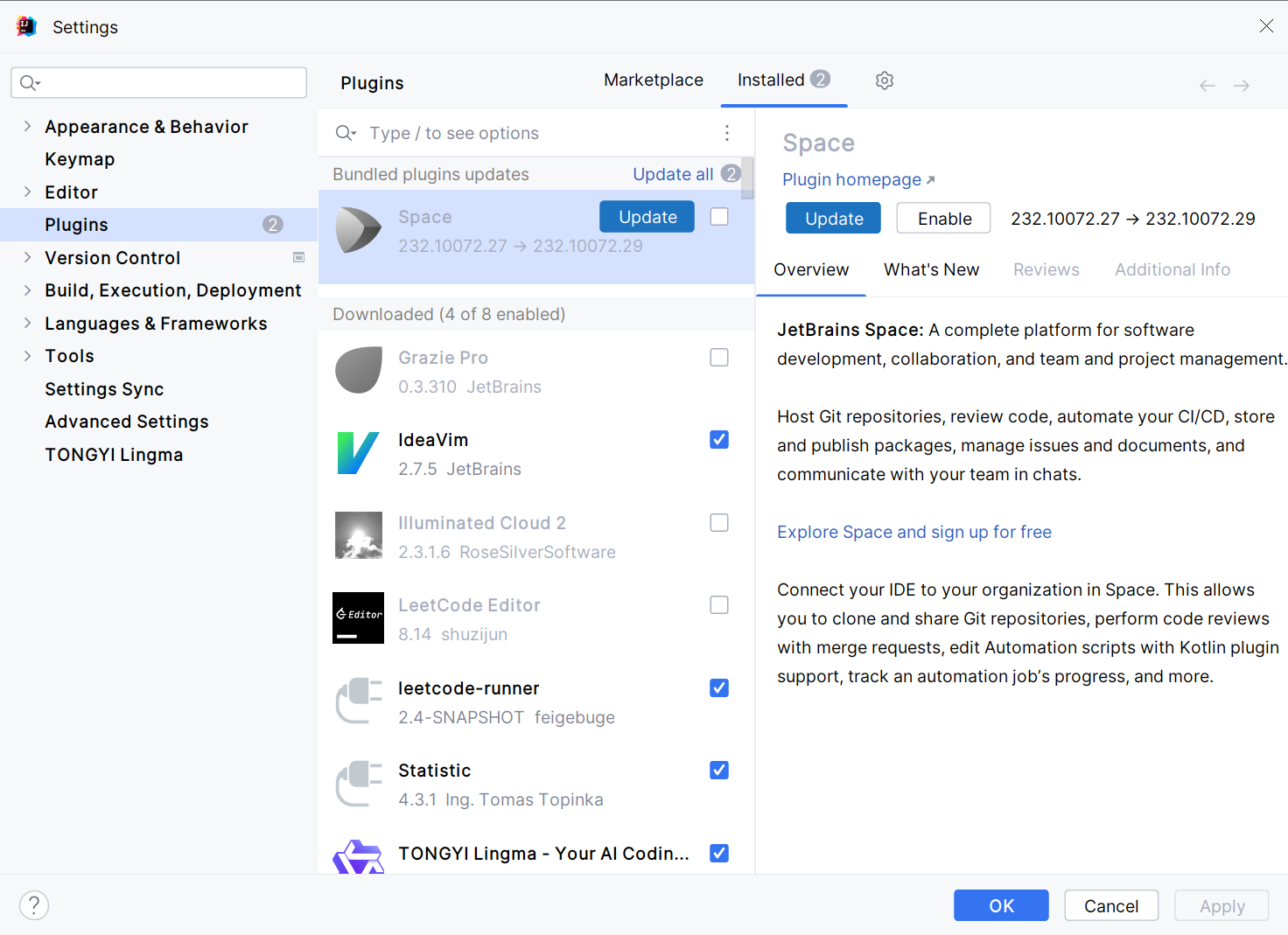This screenshot has width=1288, height=935.
Task: Click the LeetCode Editor plugin icon
Action: 359,618
